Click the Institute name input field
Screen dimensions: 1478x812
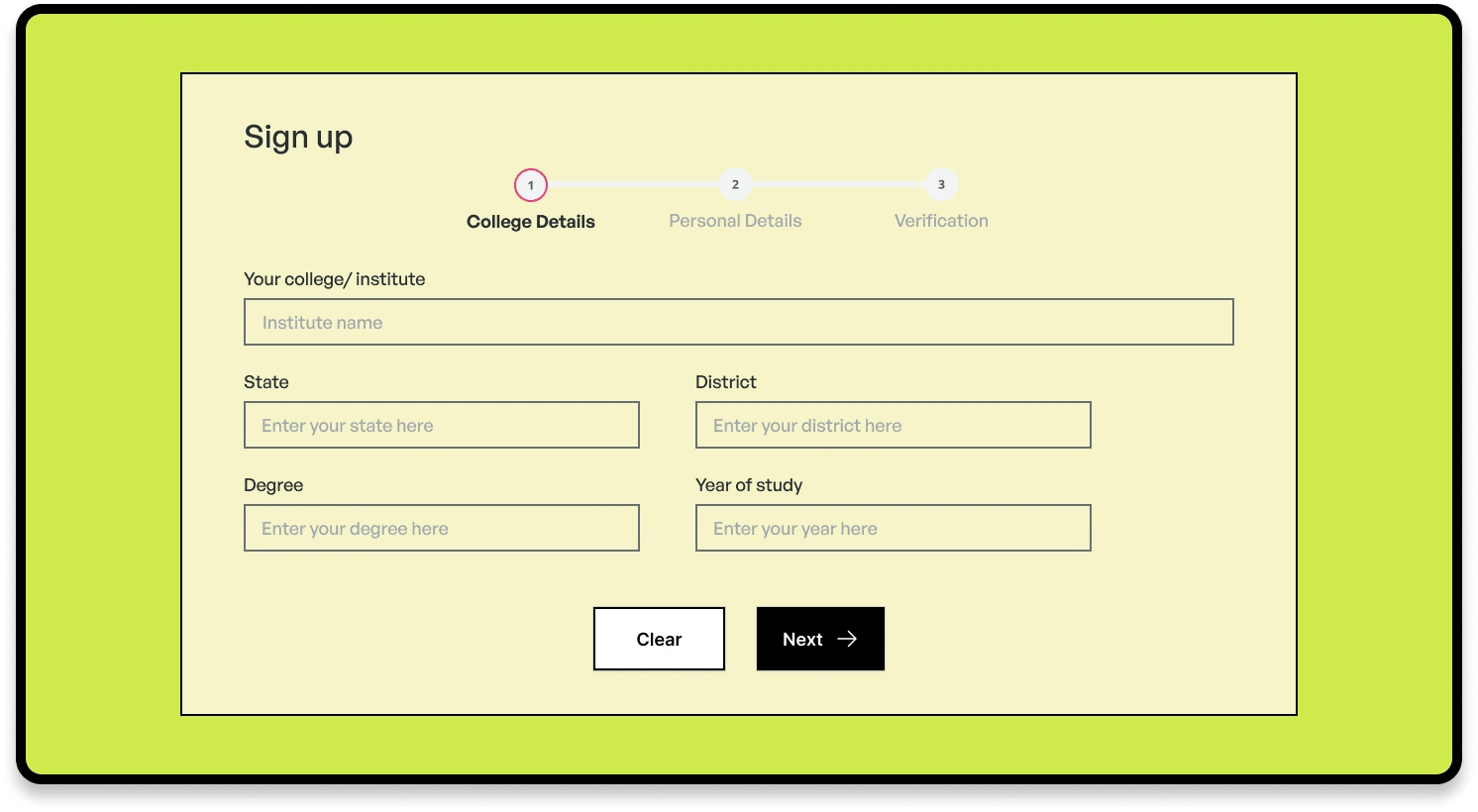[739, 322]
